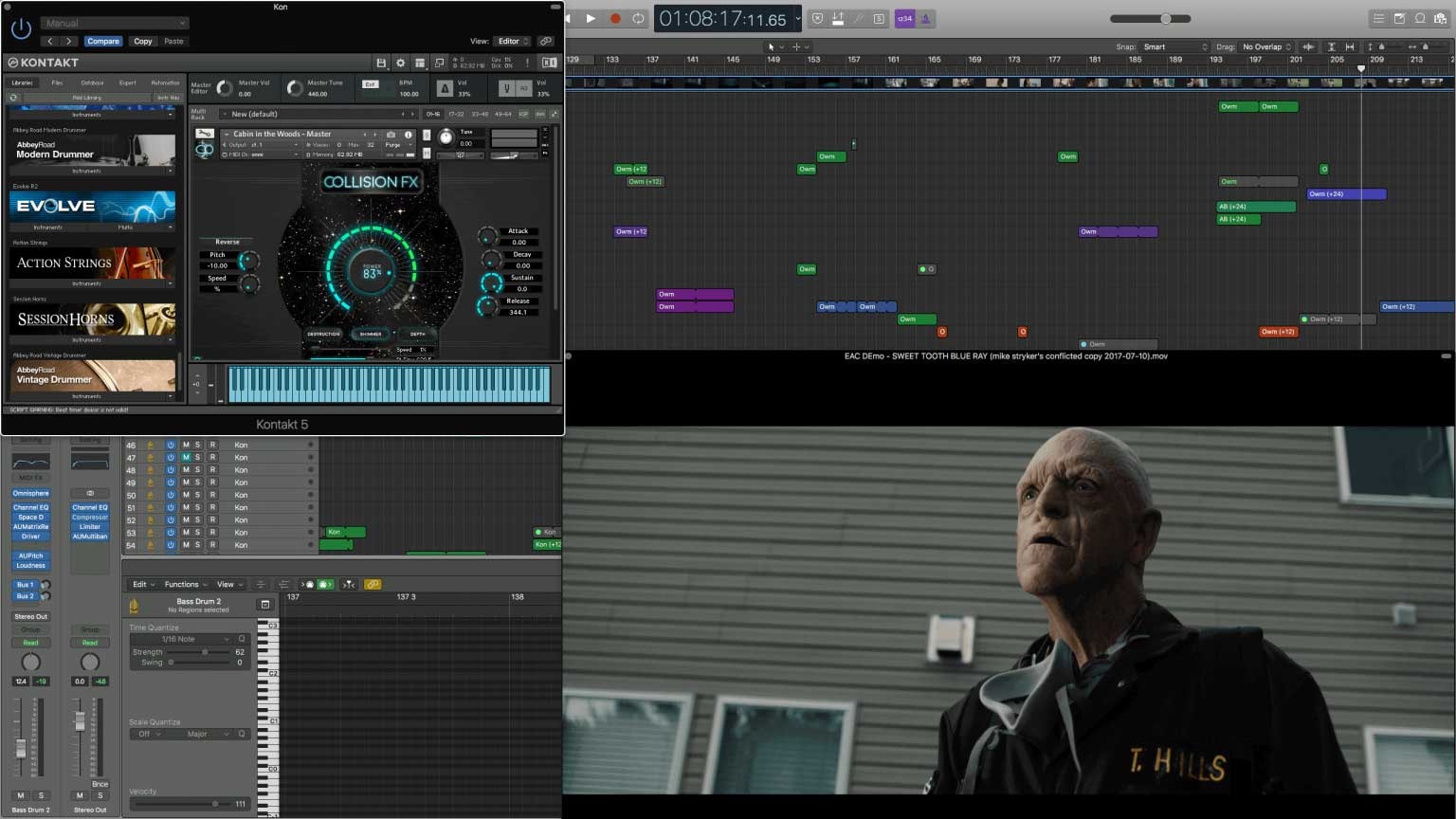Toggle cycle mode in Logic transport

coord(639,18)
